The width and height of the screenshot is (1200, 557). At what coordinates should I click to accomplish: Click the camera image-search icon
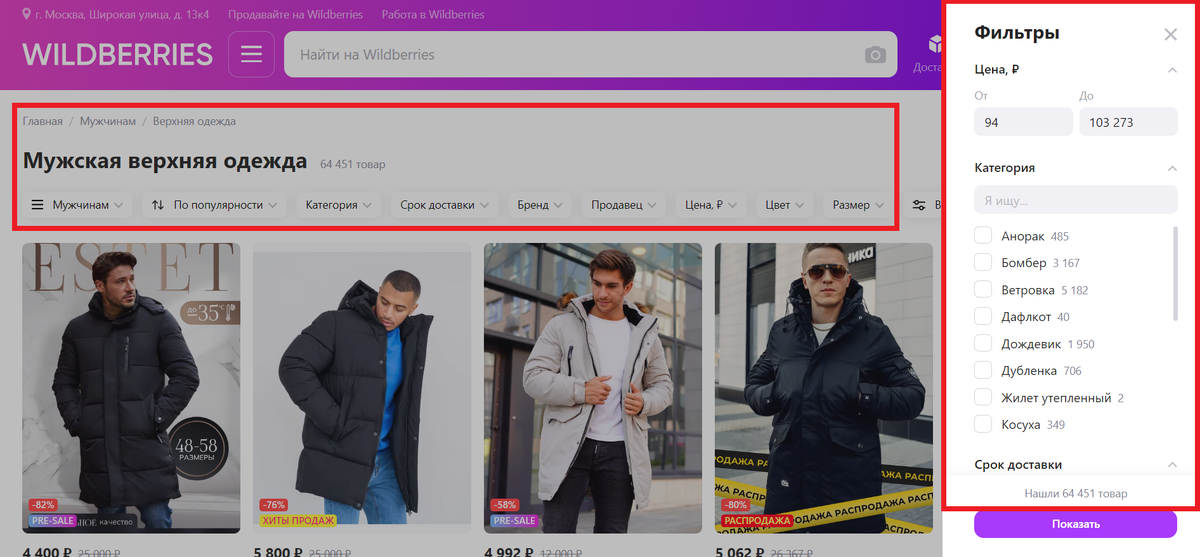875,55
